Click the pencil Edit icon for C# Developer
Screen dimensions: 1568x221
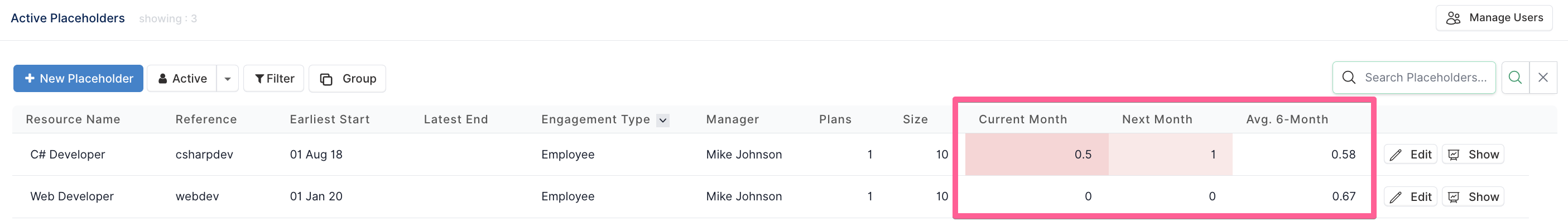tap(1396, 155)
